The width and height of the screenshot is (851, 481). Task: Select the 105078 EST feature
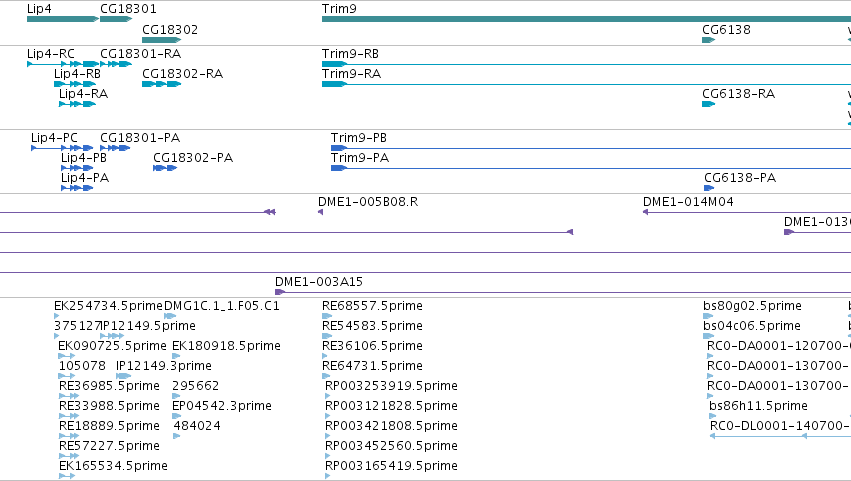67,376
